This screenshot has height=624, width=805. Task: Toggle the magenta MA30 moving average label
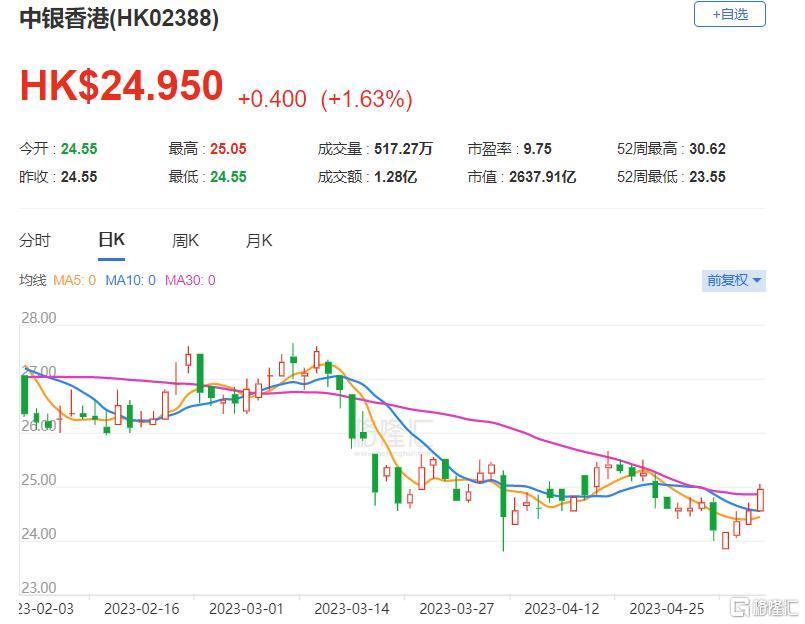pos(190,280)
